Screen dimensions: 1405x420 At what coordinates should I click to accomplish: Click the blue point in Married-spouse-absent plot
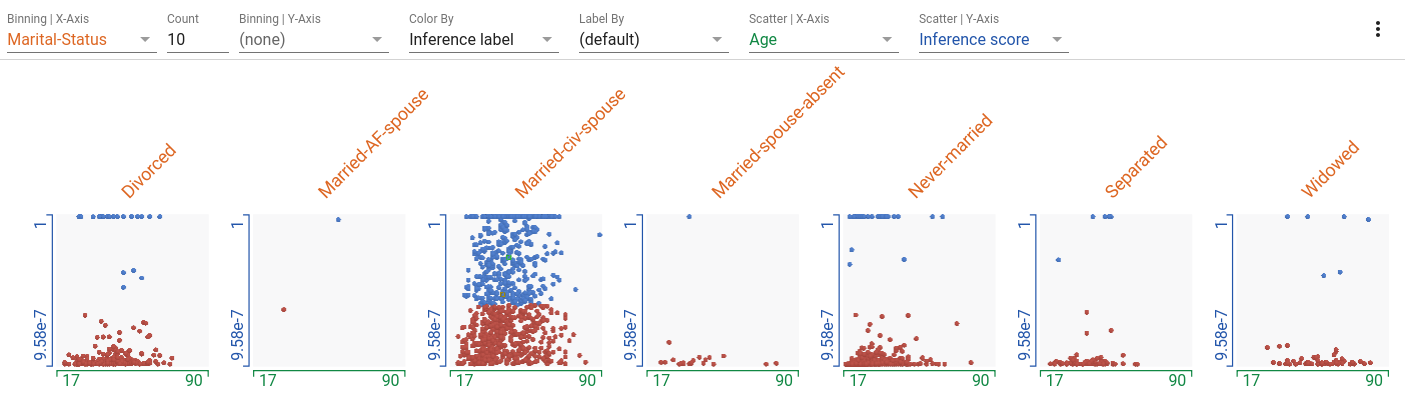[x=689, y=216]
